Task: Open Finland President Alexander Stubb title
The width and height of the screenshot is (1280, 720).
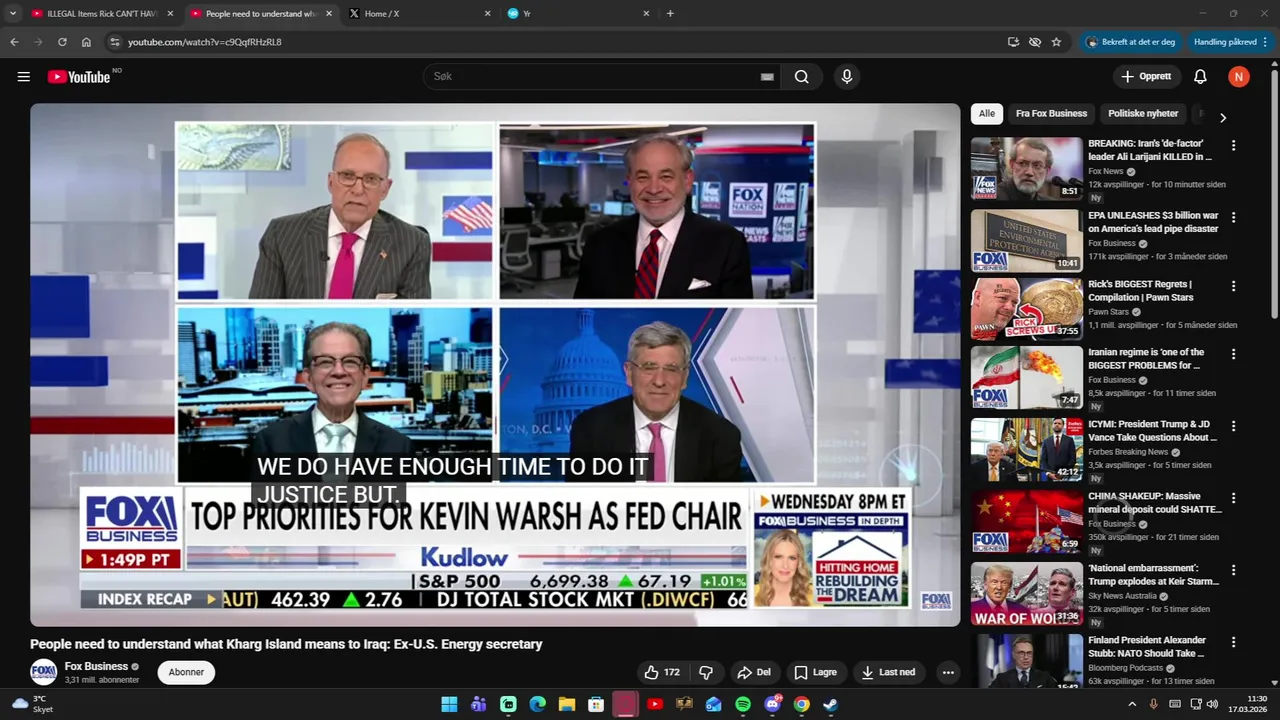Action: (x=1147, y=647)
